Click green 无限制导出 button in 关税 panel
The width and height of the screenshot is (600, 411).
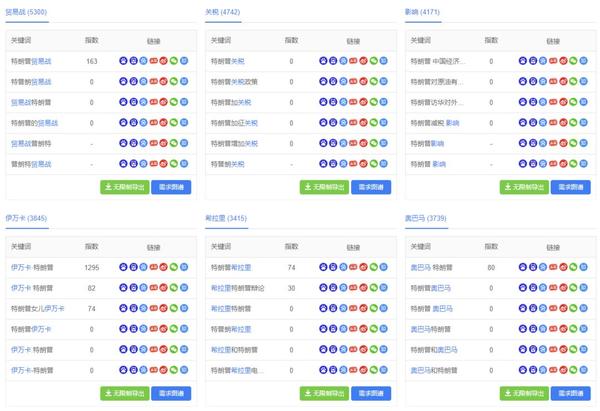pyautogui.click(x=324, y=187)
